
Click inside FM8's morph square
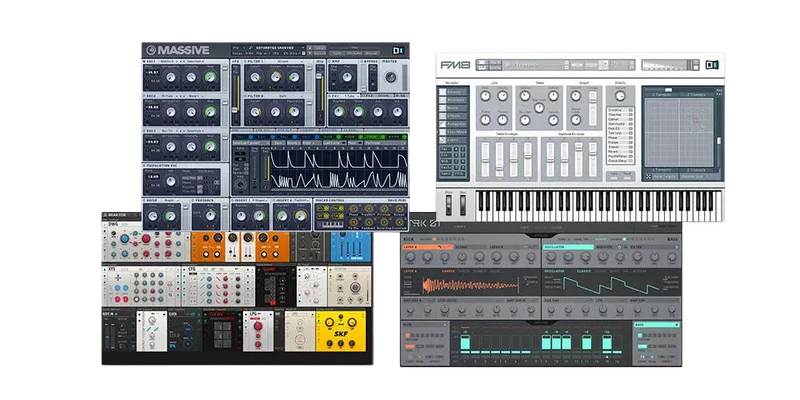679,132
